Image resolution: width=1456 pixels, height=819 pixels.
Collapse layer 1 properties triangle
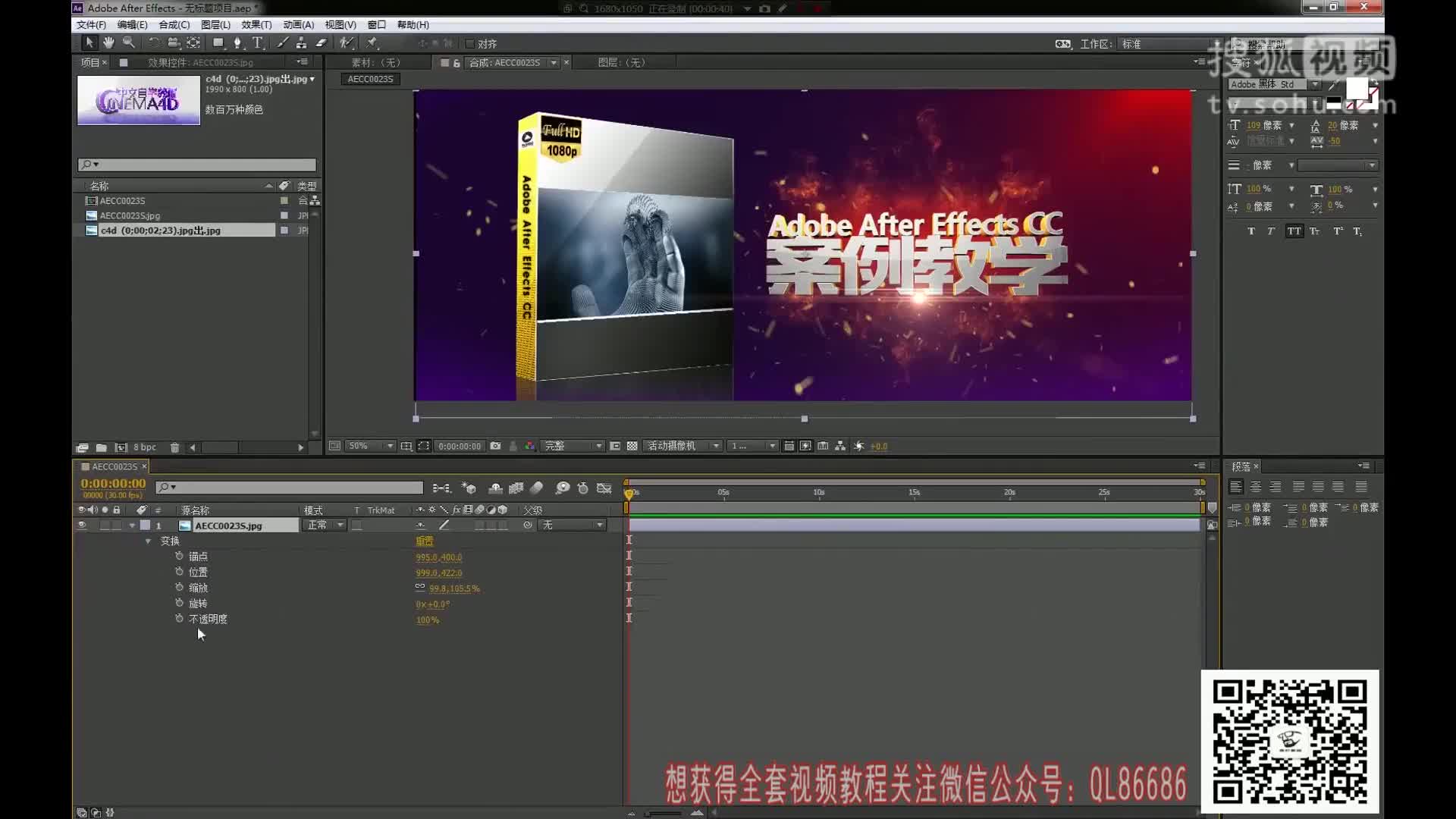pyautogui.click(x=132, y=525)
